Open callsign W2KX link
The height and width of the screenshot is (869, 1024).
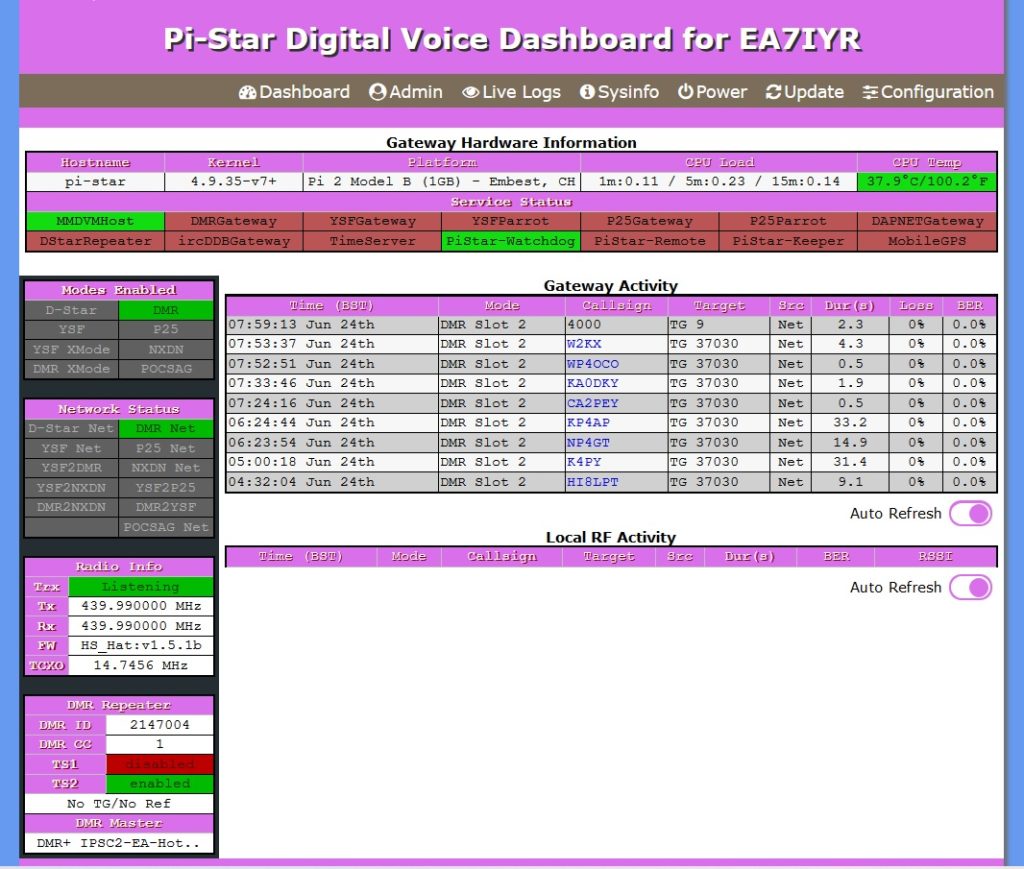tap(584, 344)
